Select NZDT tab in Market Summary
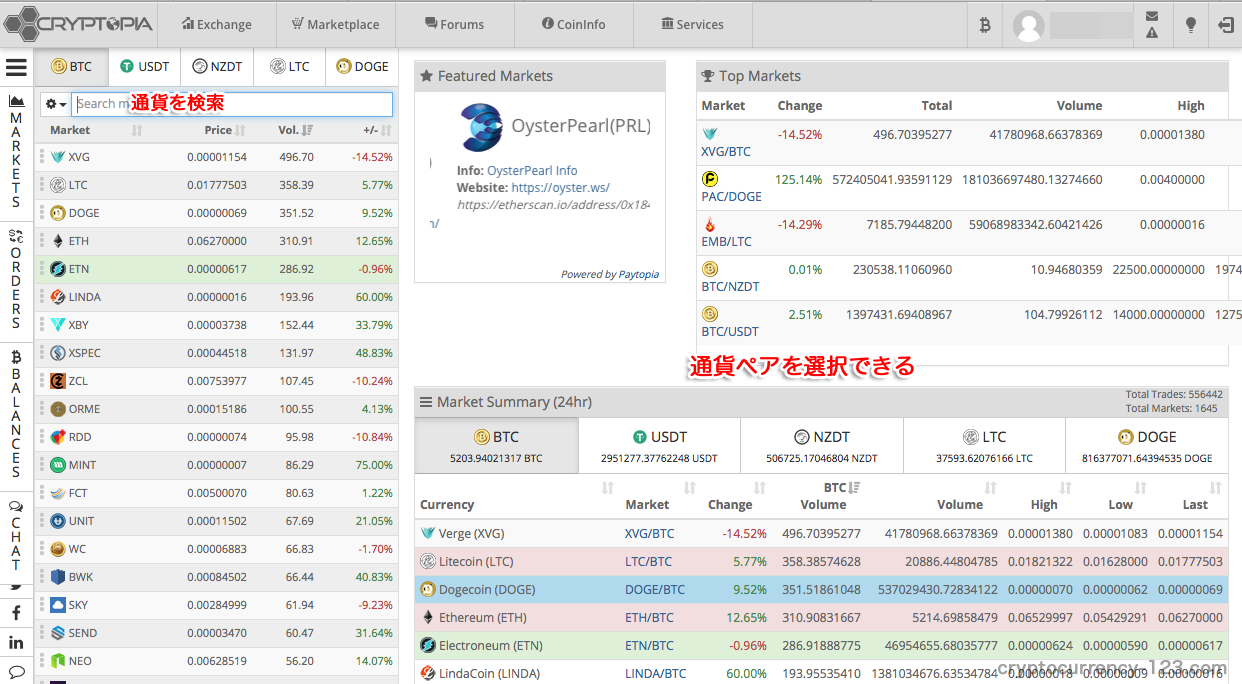 (822, 446)
